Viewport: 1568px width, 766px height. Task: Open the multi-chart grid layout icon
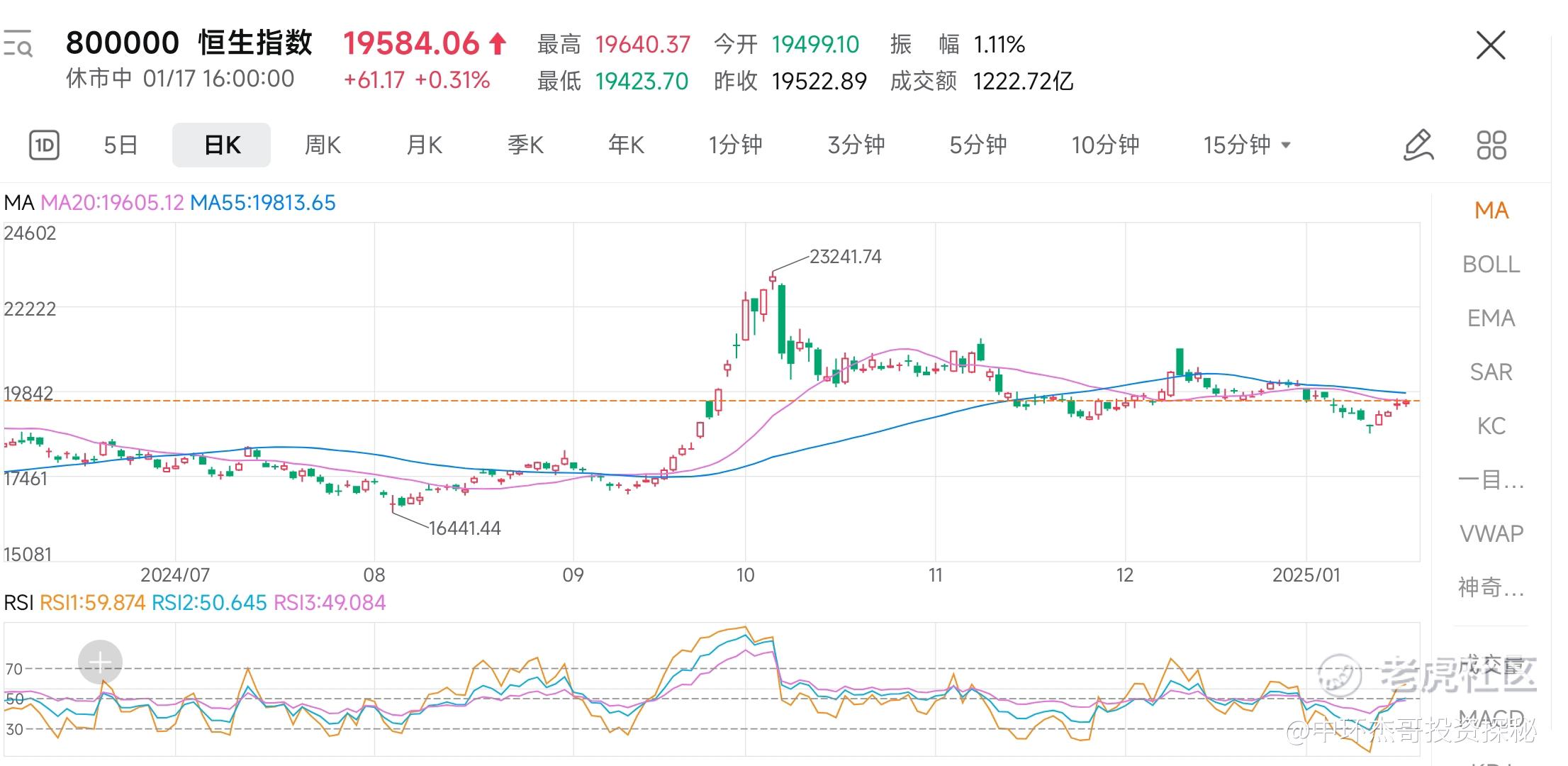(x=1491, y=145)
